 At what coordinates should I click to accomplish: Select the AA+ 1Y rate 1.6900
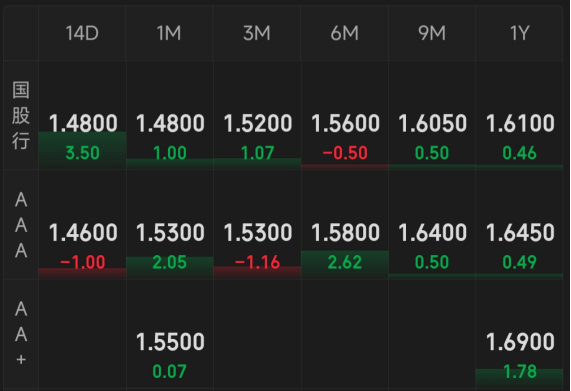click(x=520, y=341)
